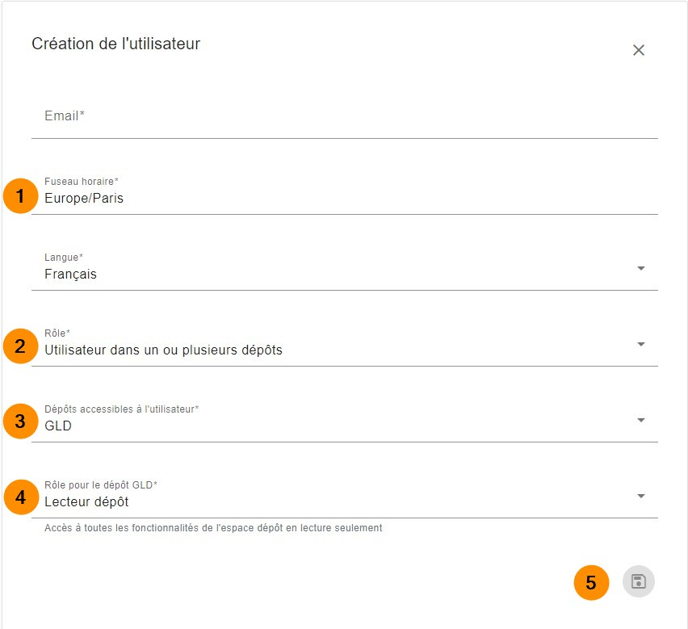
Task: Click the orange badge numbered 5
Action: 591,582
